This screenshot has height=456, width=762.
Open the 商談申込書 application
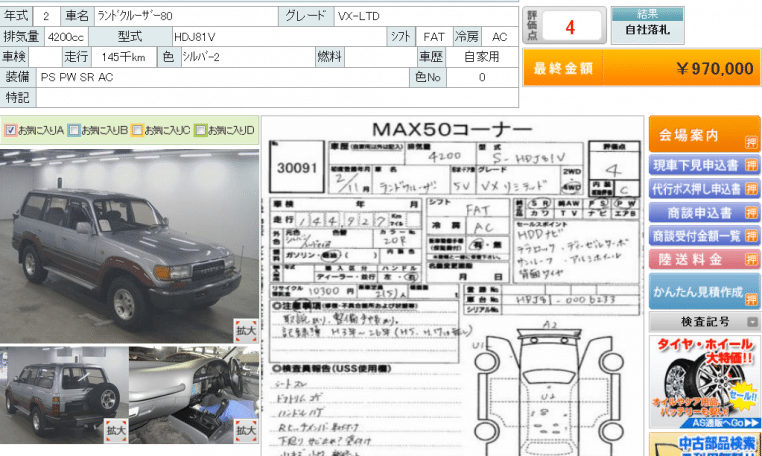pos(704,212)
